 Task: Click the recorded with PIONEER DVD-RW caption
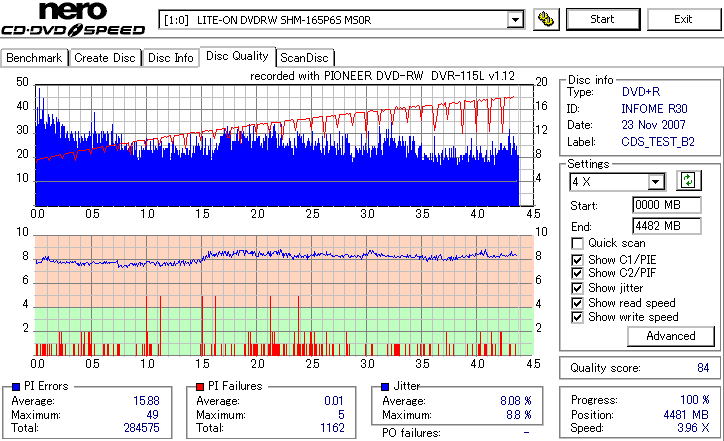(382, 76)
